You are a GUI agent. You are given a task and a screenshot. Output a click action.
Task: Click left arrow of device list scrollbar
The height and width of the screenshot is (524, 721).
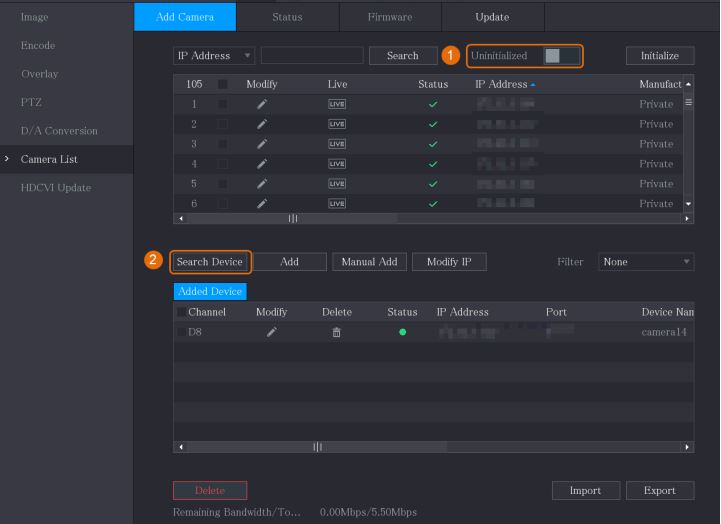coord(181,218)
